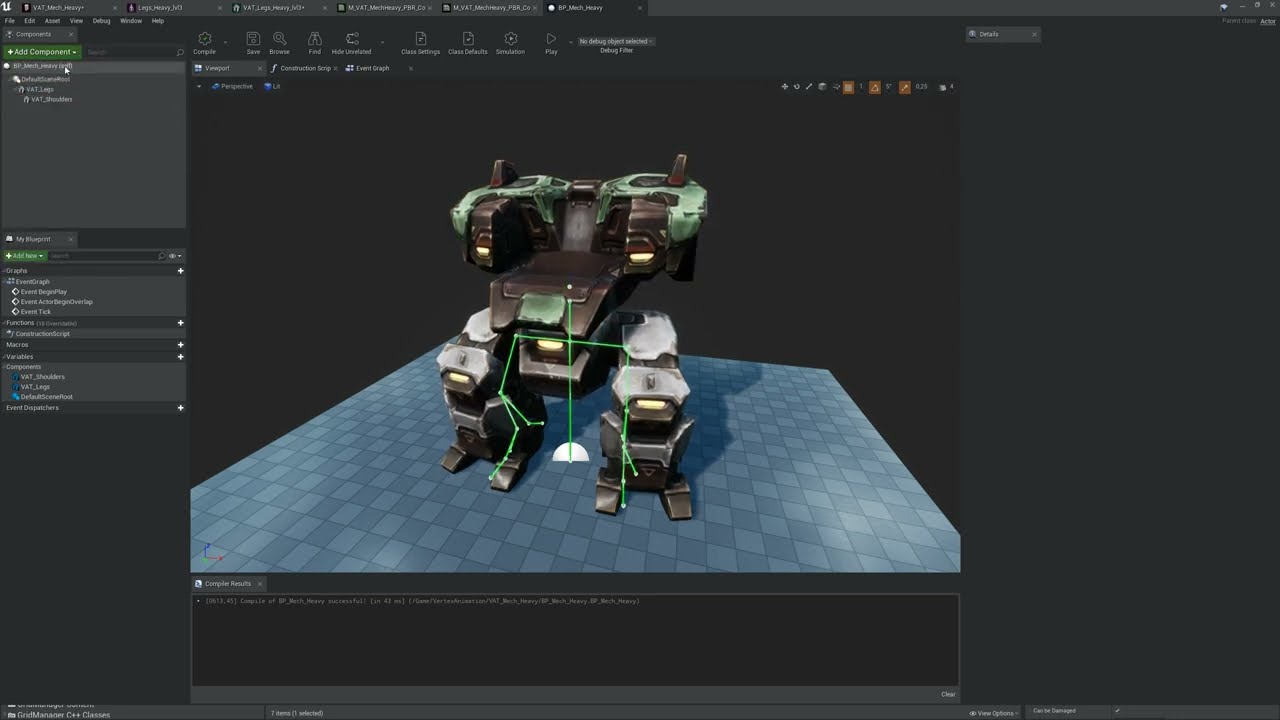The width and height of the screenshot is (1280, 720).
Task: Open camera speed setting showing 4
Action: [946, 87]
